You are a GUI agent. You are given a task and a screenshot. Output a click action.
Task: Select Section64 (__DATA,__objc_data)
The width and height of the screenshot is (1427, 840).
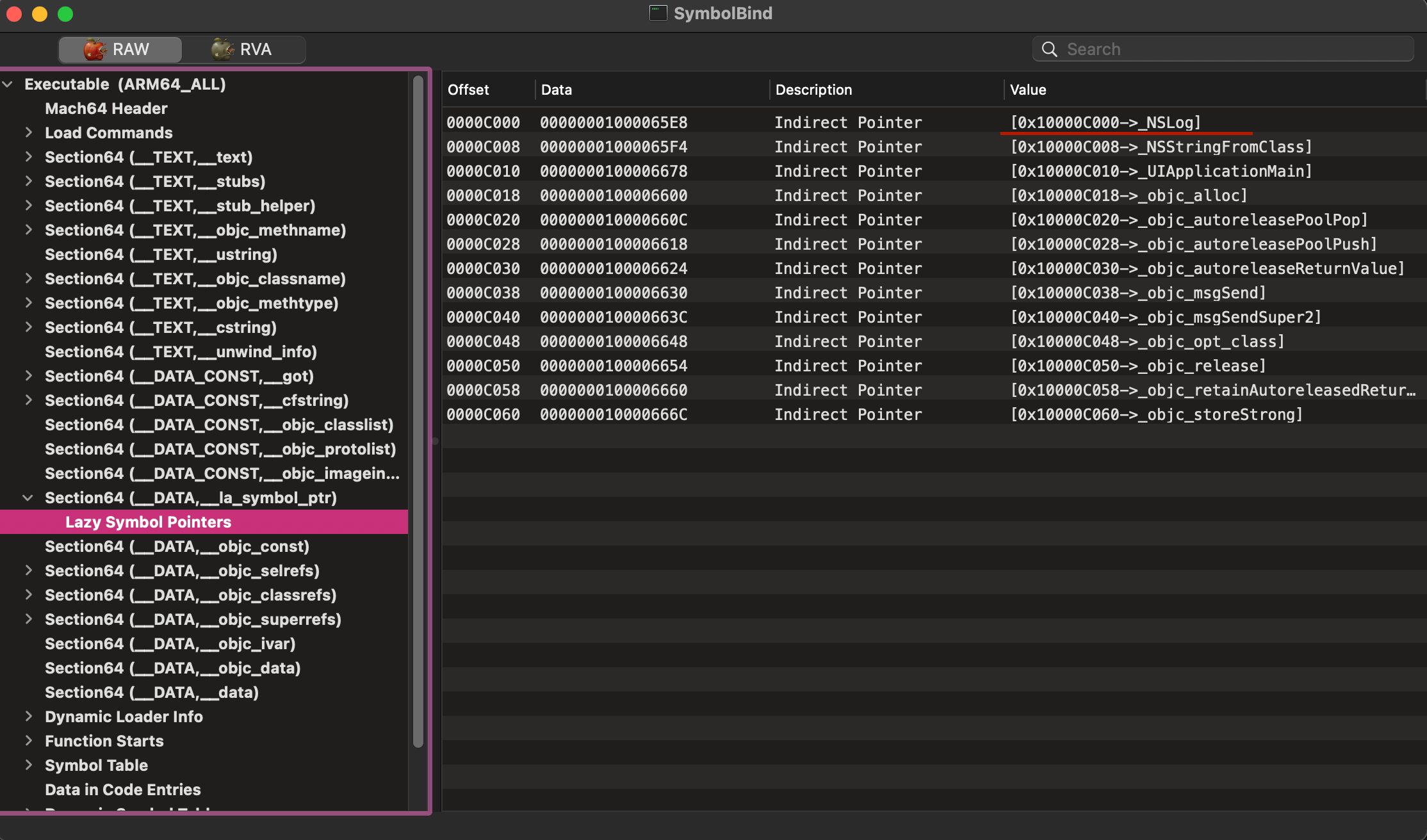pyautogui.click(x=172, y=668)
